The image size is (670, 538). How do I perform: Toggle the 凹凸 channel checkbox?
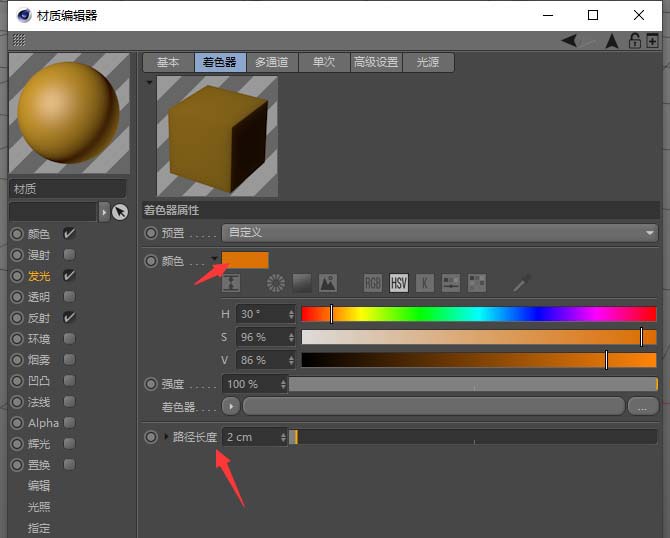(69, 381)
